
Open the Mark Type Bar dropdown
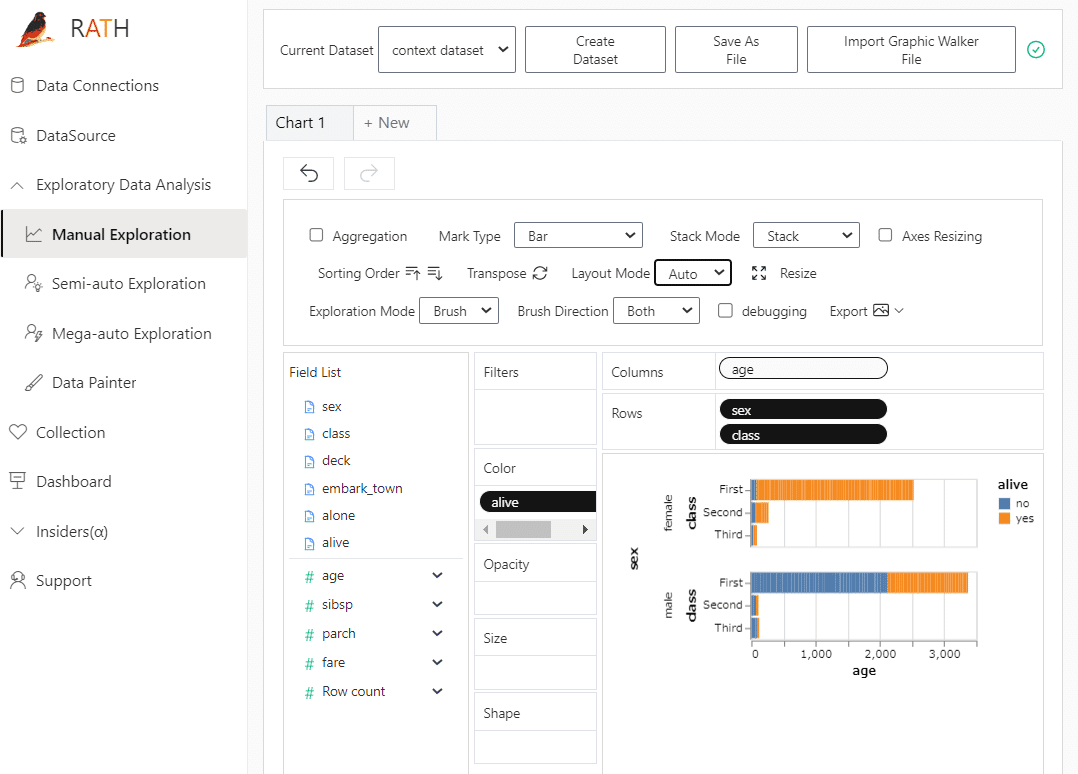coord(578,235)
